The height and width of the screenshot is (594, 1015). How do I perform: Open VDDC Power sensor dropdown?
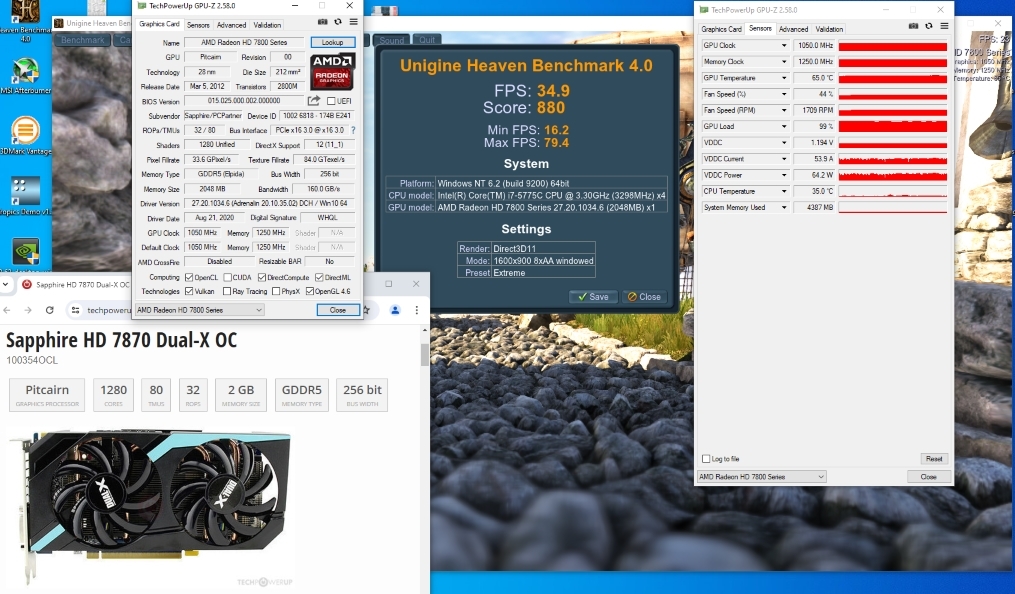click(784, 175)
